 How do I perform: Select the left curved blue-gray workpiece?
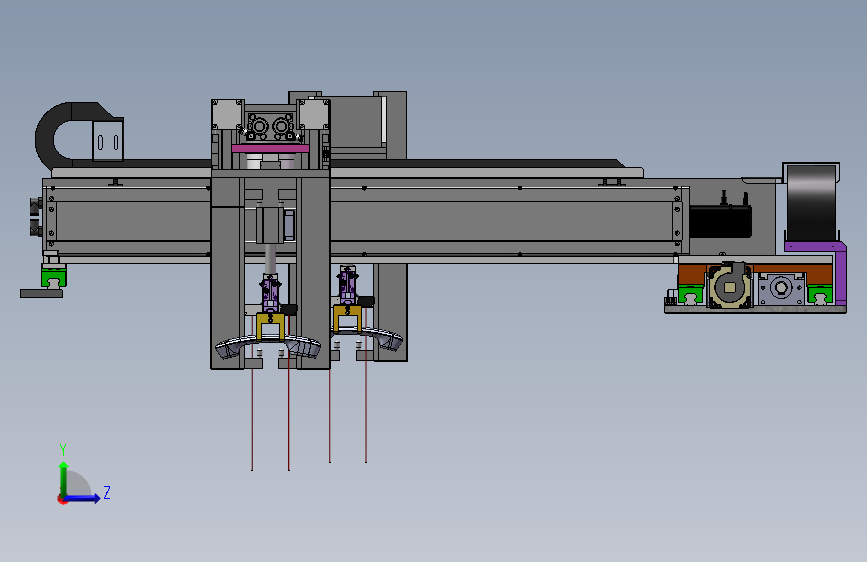pyautogui.click(x=268, y=347)
